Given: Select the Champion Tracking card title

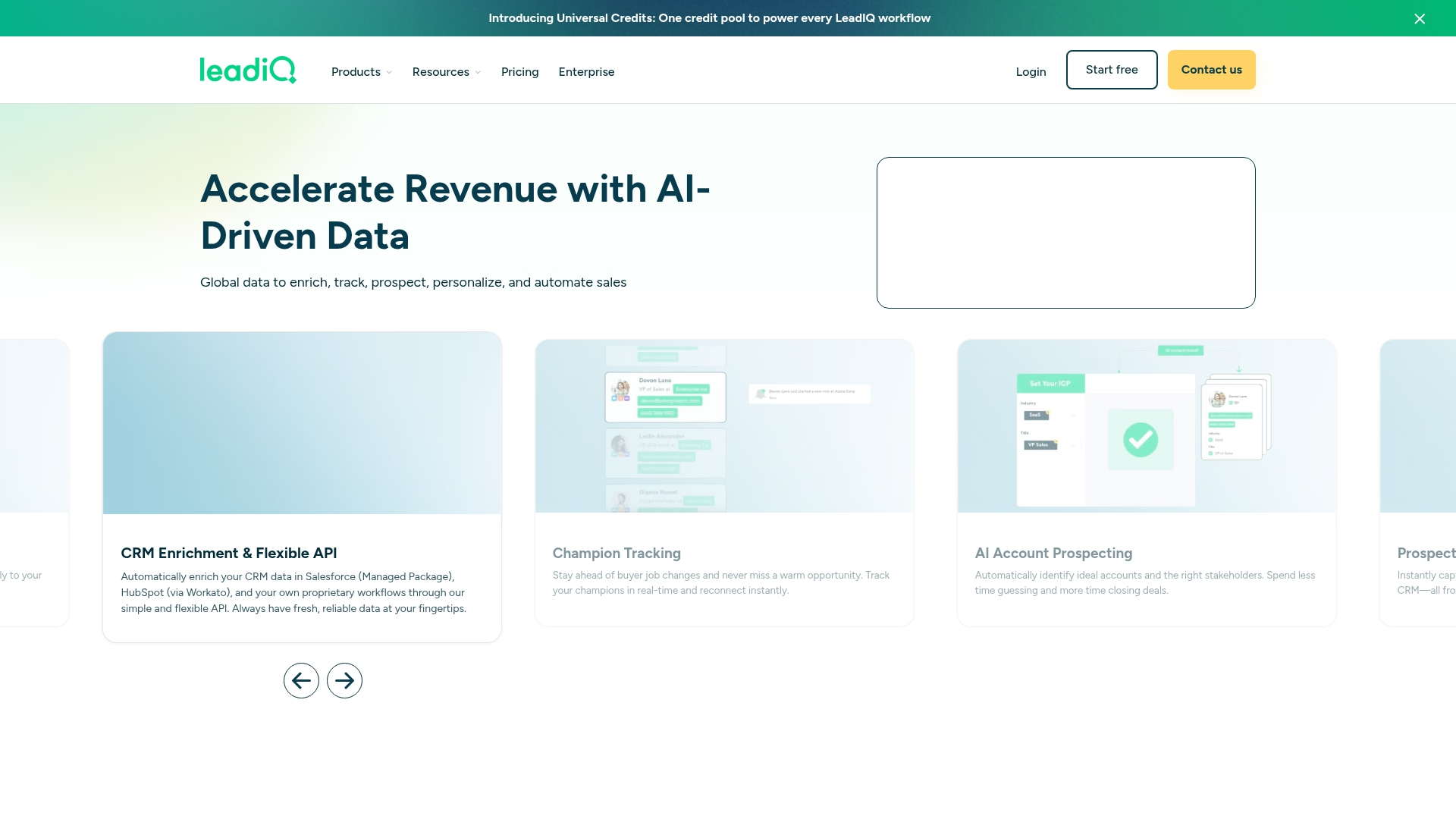Looking at the screenshot, I should 617,554.
